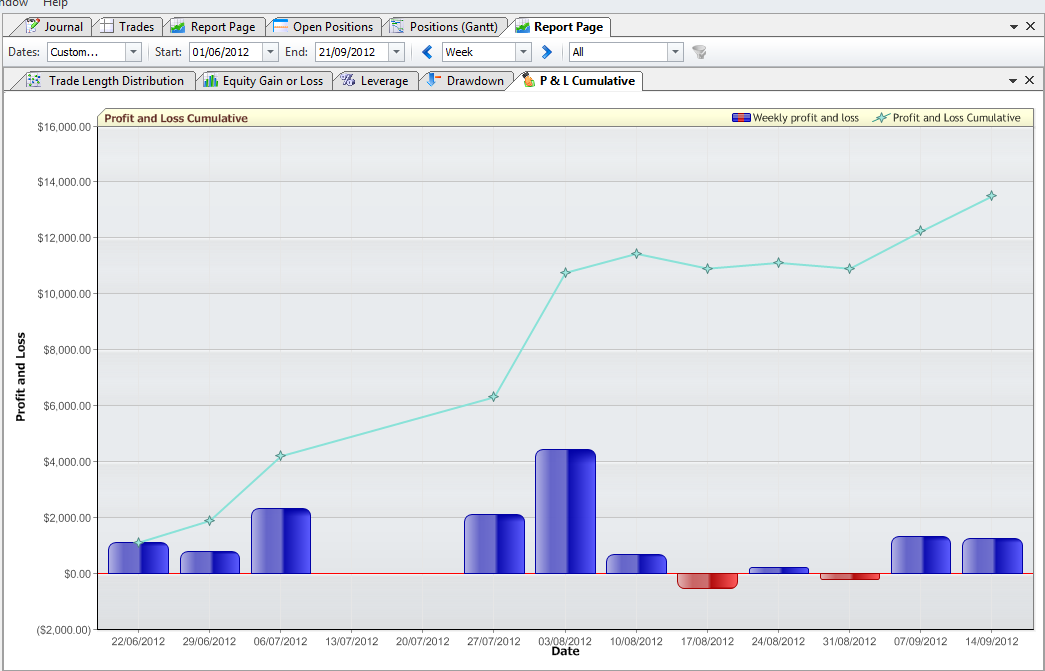Switch to Trade Length Distribution tab

pos(105,81)
